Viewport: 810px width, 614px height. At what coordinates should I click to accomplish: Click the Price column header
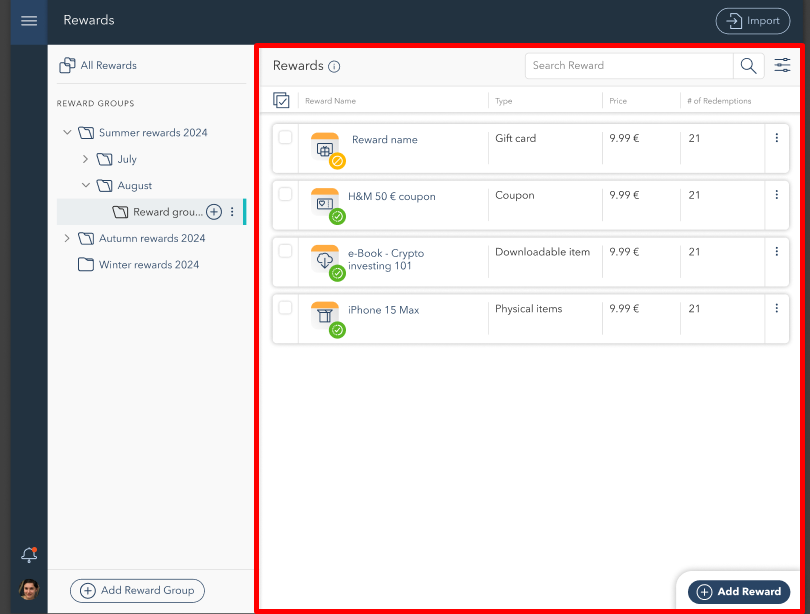[x=618, y=101]
